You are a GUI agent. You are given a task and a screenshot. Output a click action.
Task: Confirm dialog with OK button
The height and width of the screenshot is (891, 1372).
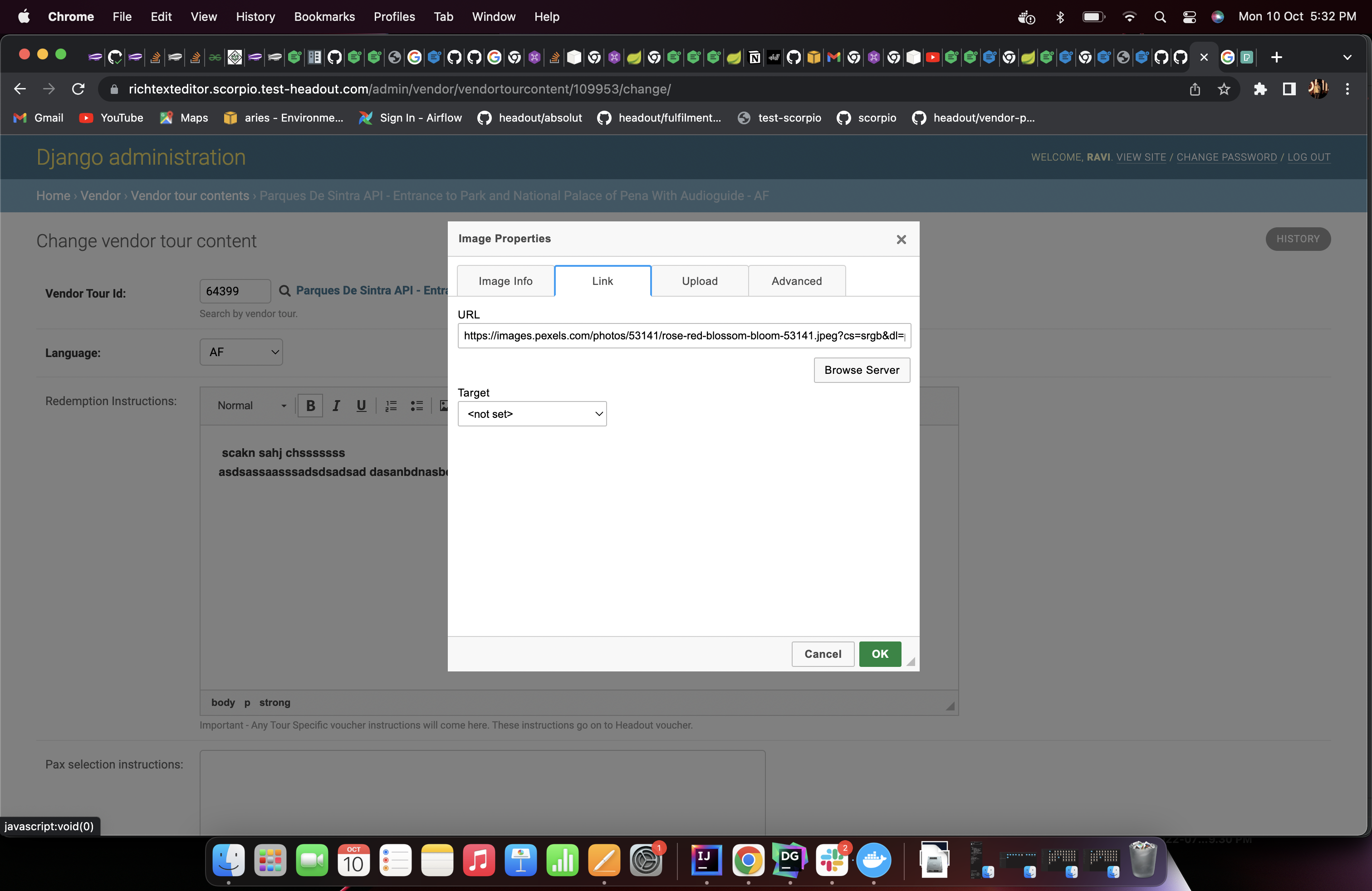[x=880, y=654]
